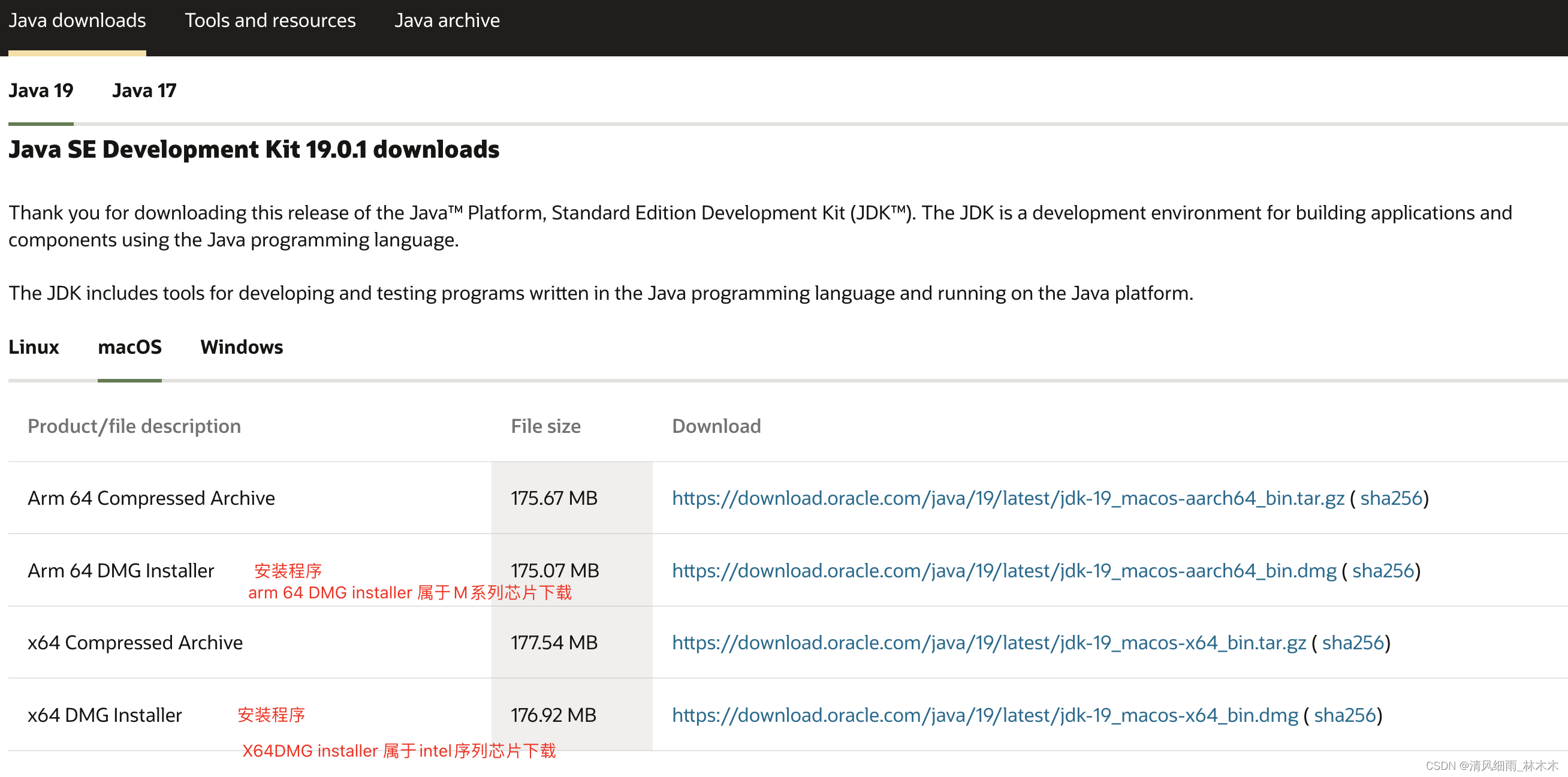Click the Product/file description column header
This screenshot has width=1568, height=777.
point(134,427)
